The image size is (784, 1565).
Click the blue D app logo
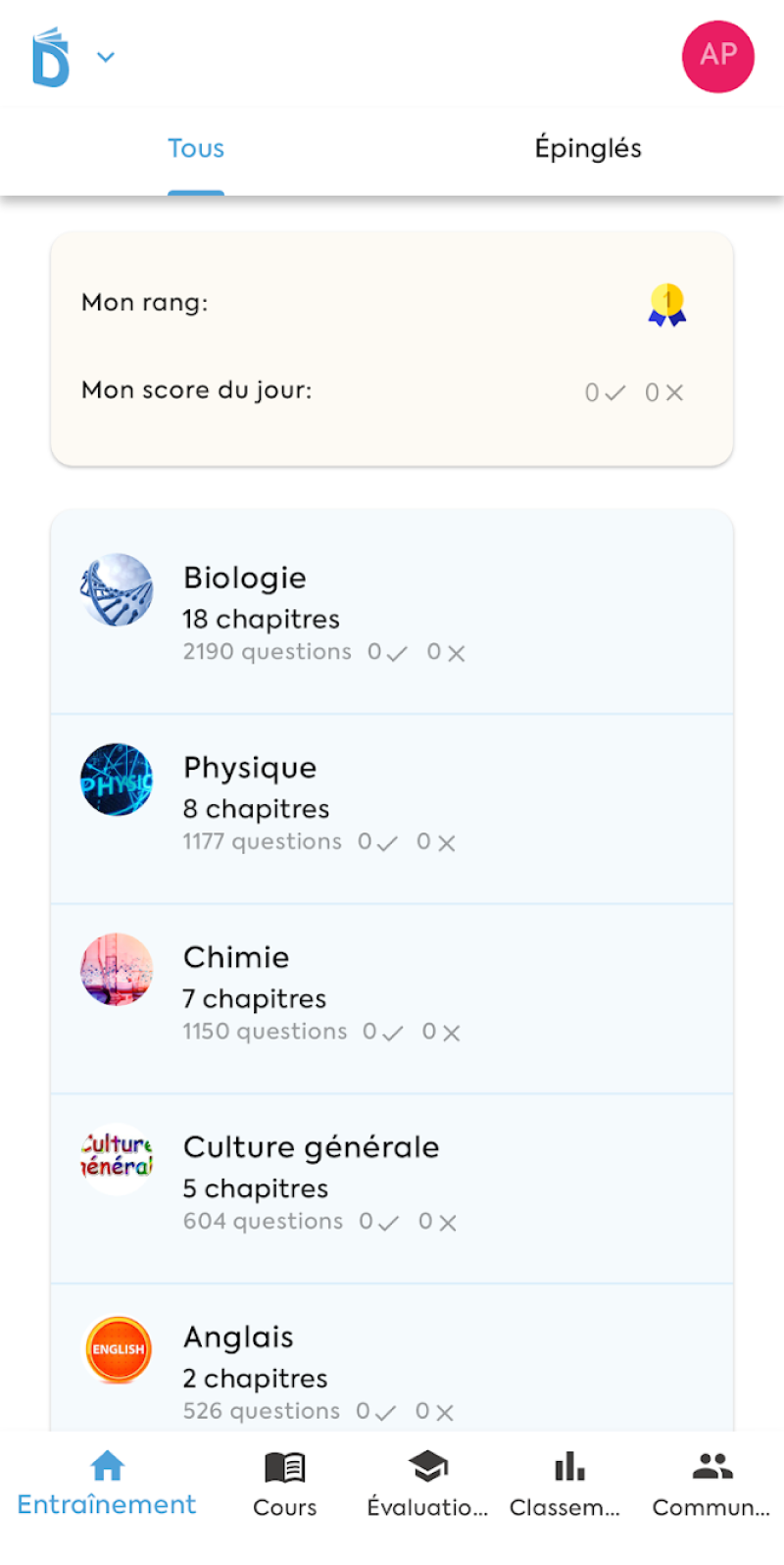(51, 58)
